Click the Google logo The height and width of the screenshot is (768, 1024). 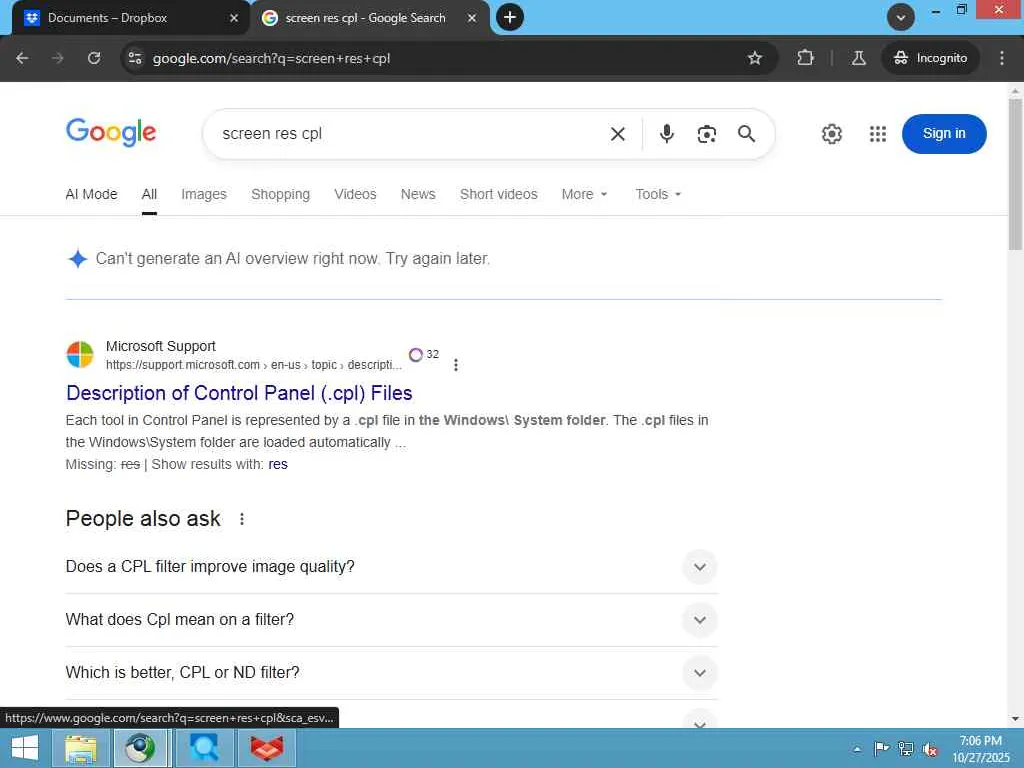(111, 133)
